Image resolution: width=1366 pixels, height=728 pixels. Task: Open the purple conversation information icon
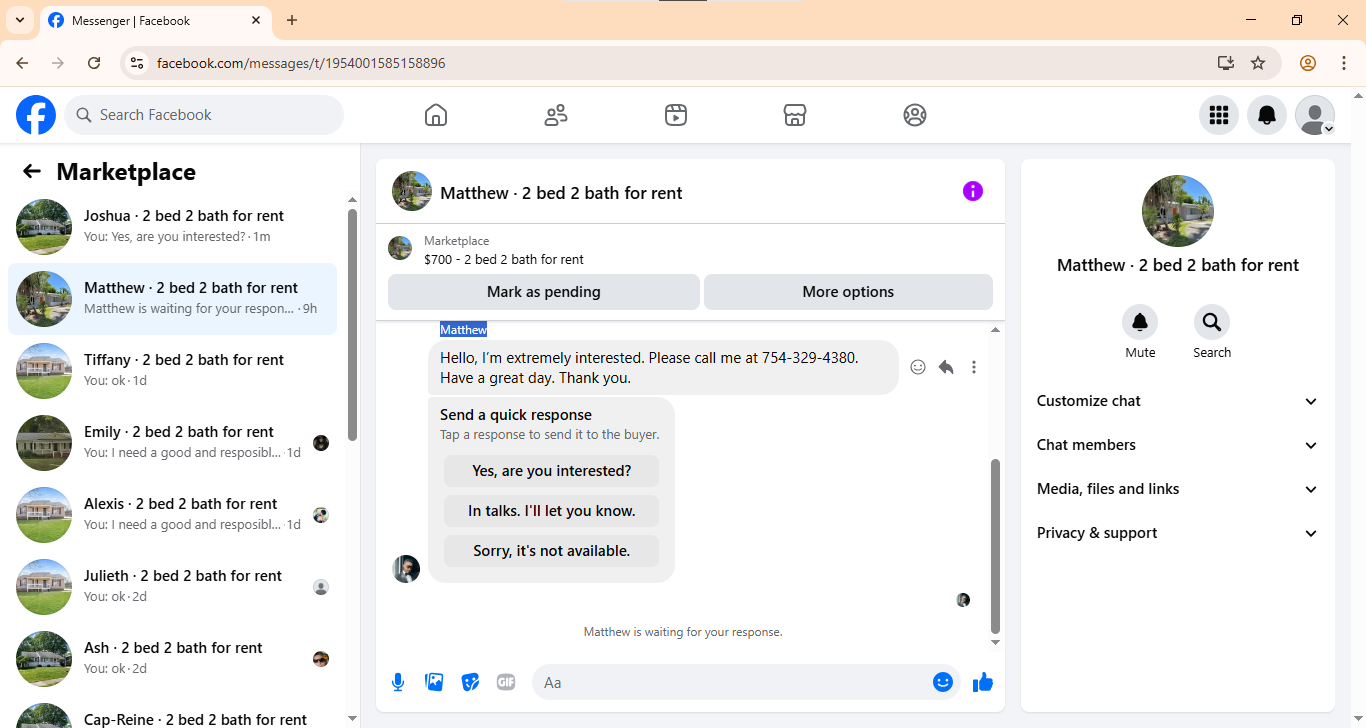pyautogui.click(x=973, y=191)
